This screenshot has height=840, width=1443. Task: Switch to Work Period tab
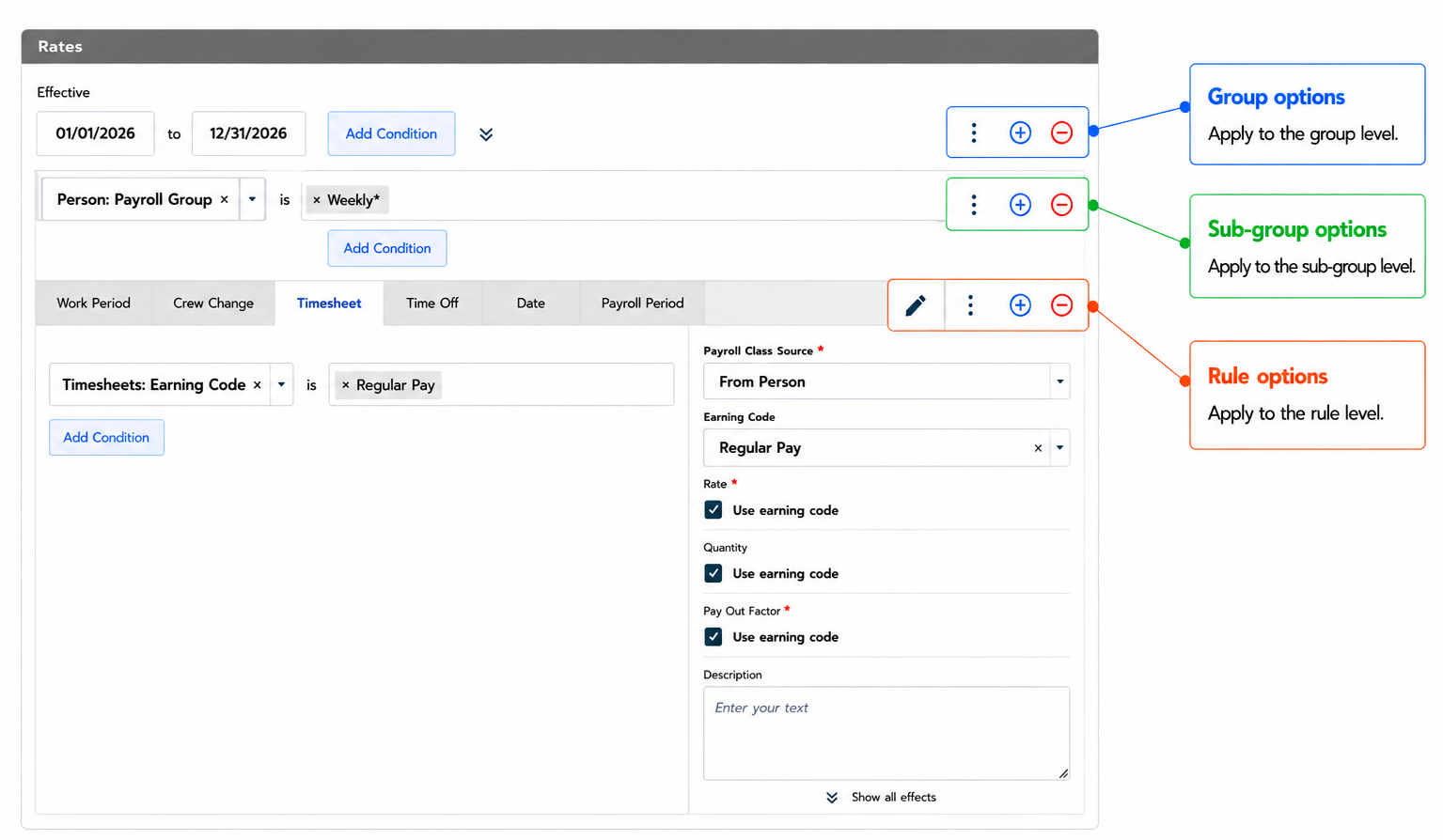(x=94, y=303)
